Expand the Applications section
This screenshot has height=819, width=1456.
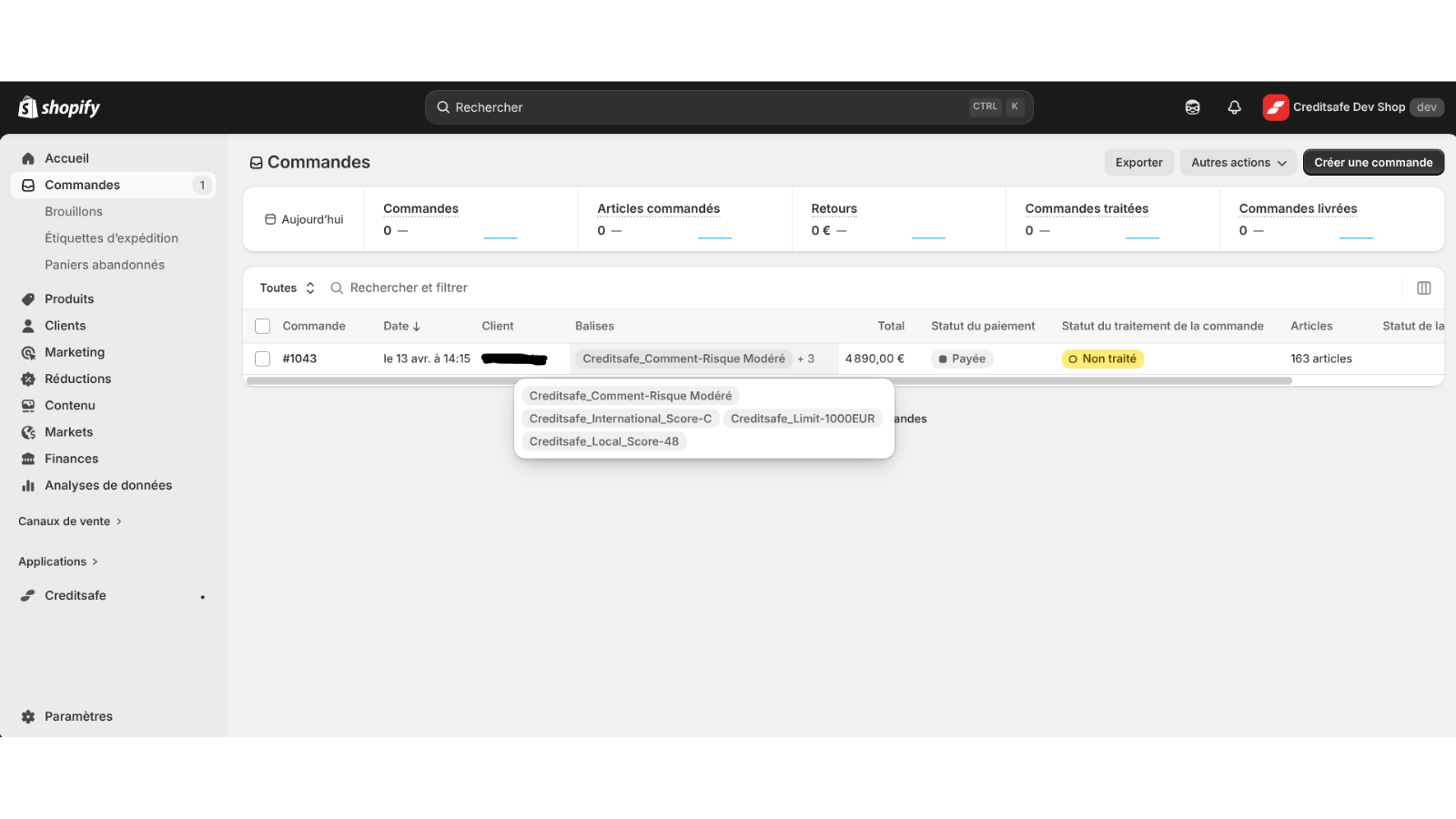58,561
